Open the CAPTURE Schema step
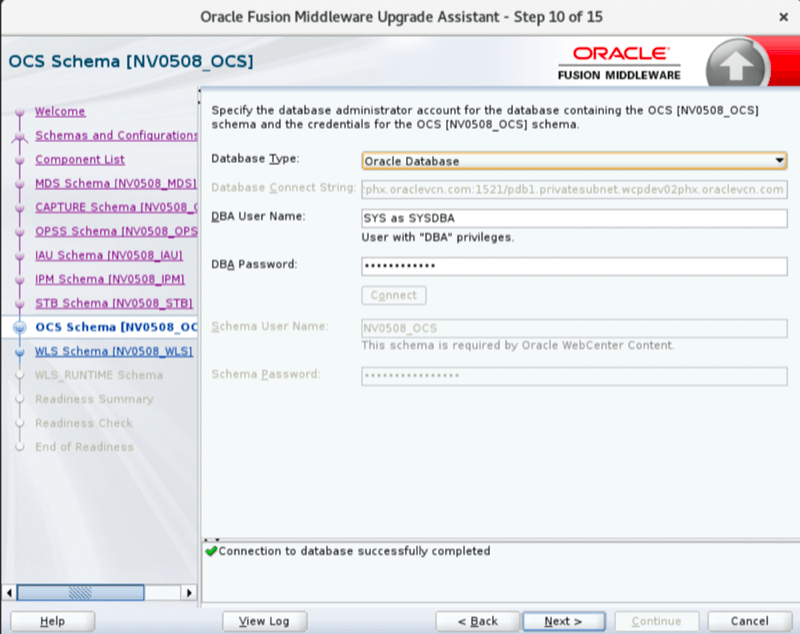This screenshot has height=634, width=800. pos(116,207)
